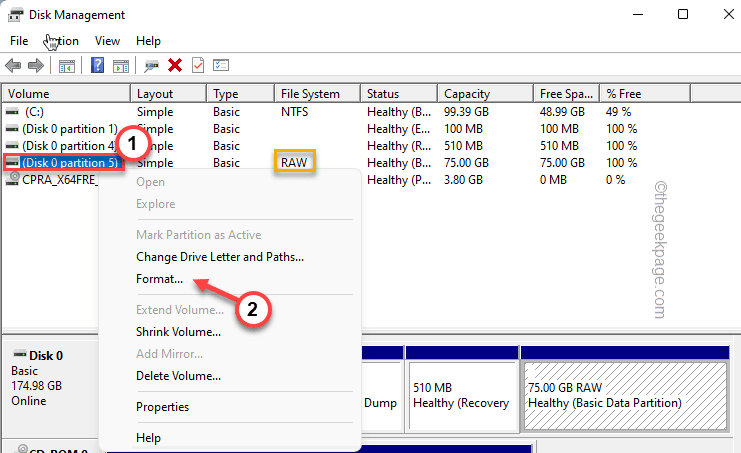Screen dimensions: 741x453
Task: Click the Forward arrow toolbar icon
Action: [x=35, y=66]
